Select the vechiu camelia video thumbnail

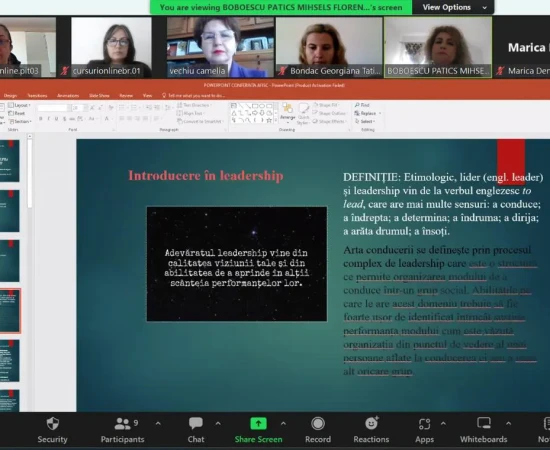click(220, 47)
